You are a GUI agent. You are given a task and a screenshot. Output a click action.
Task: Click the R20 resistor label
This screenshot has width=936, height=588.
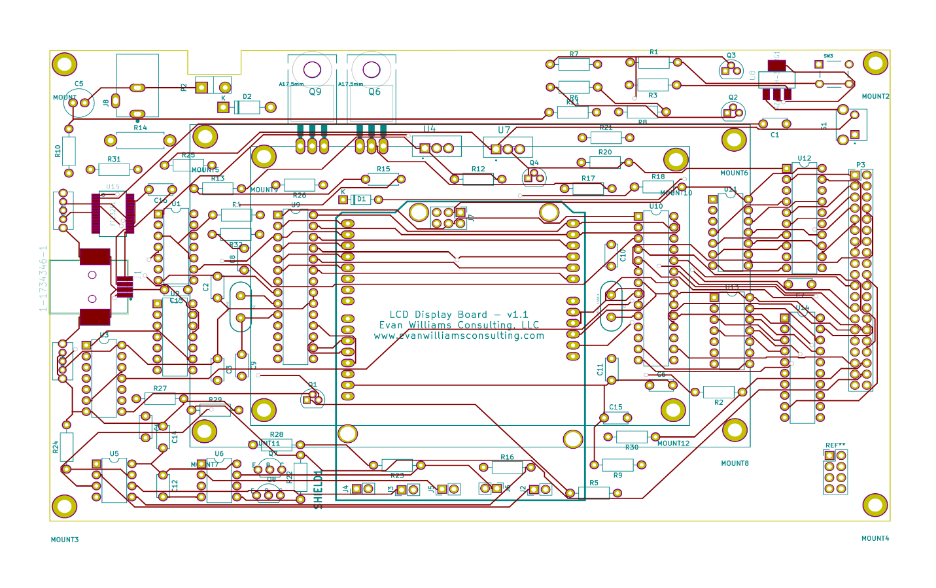click(605, 152)
